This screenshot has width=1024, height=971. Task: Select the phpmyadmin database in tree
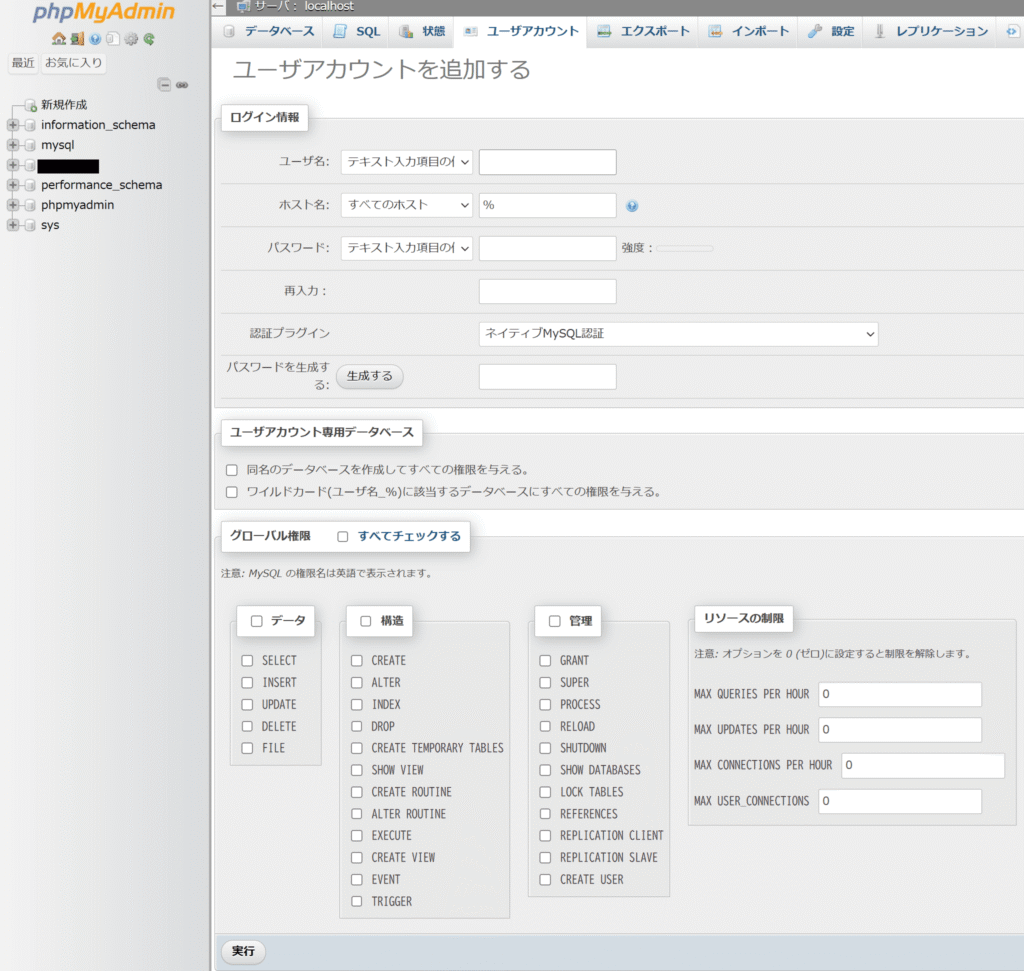tap(77, 205)
